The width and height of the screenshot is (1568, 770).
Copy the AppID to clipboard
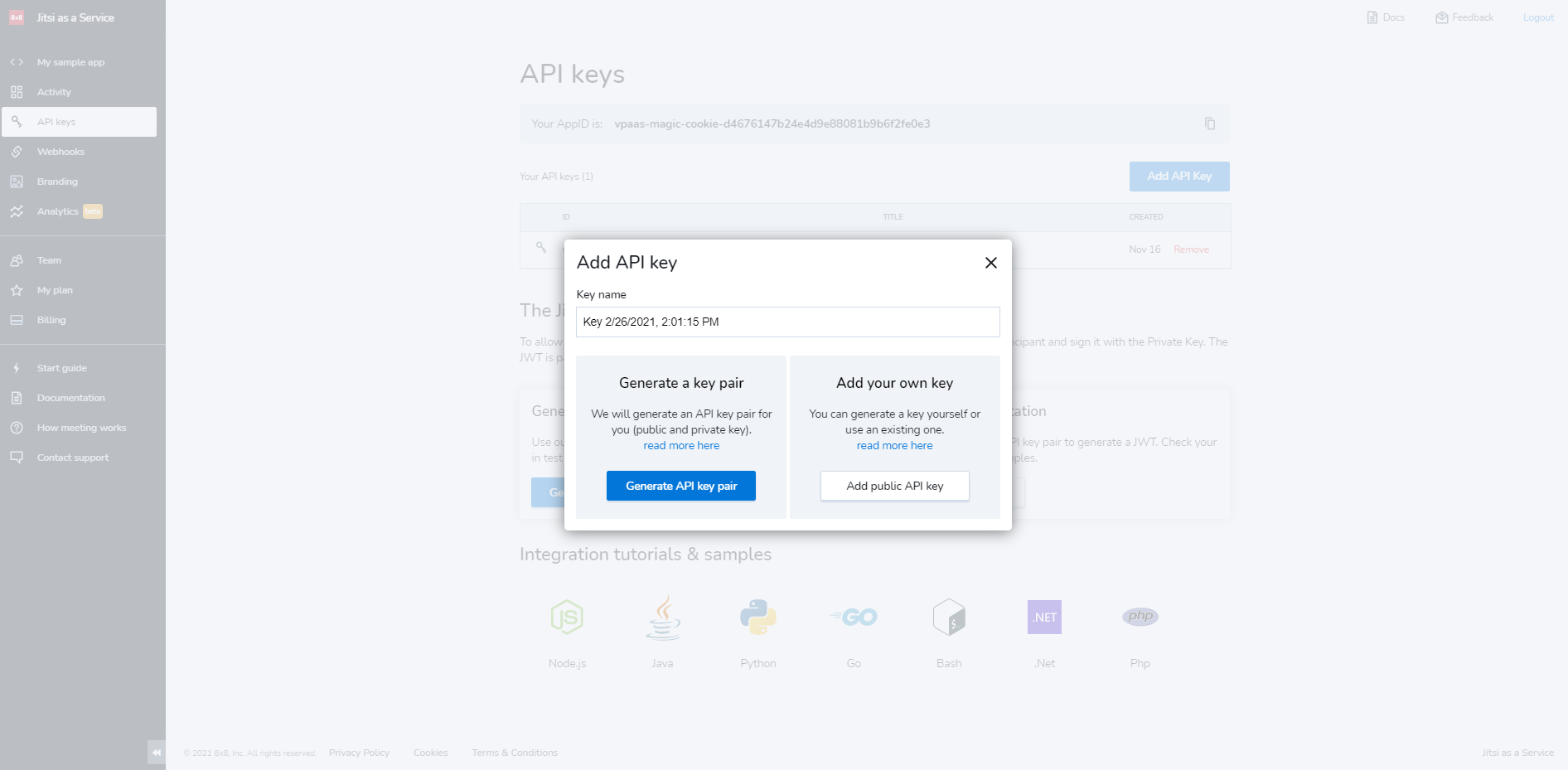[1210, 123]
